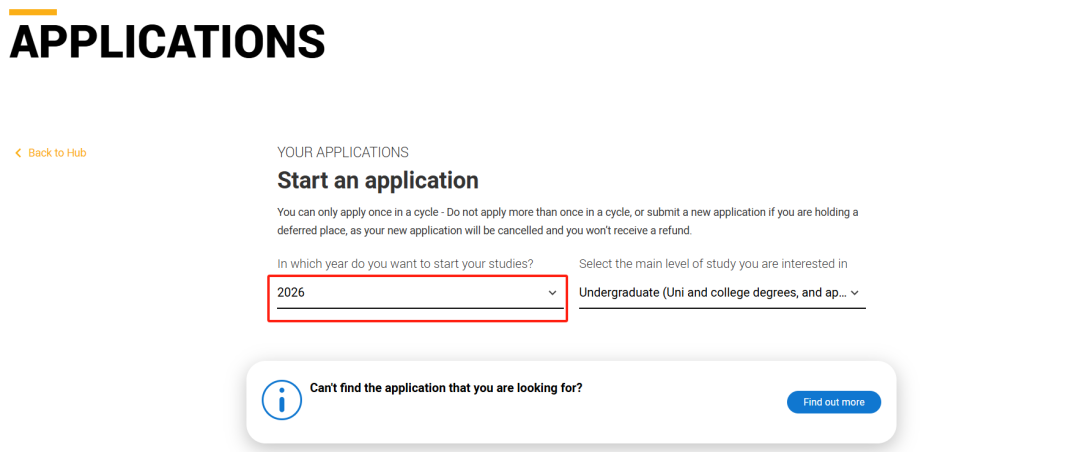1080x452 pixels.
Task: Click the yellow accent bar above APPLICATIONS
Action: 32,12
